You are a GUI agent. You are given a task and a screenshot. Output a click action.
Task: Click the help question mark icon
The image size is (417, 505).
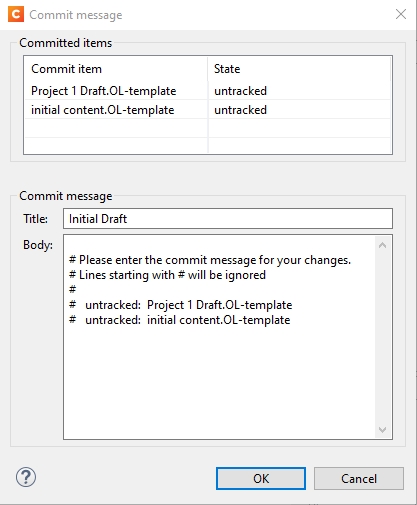tap(26, 477)
